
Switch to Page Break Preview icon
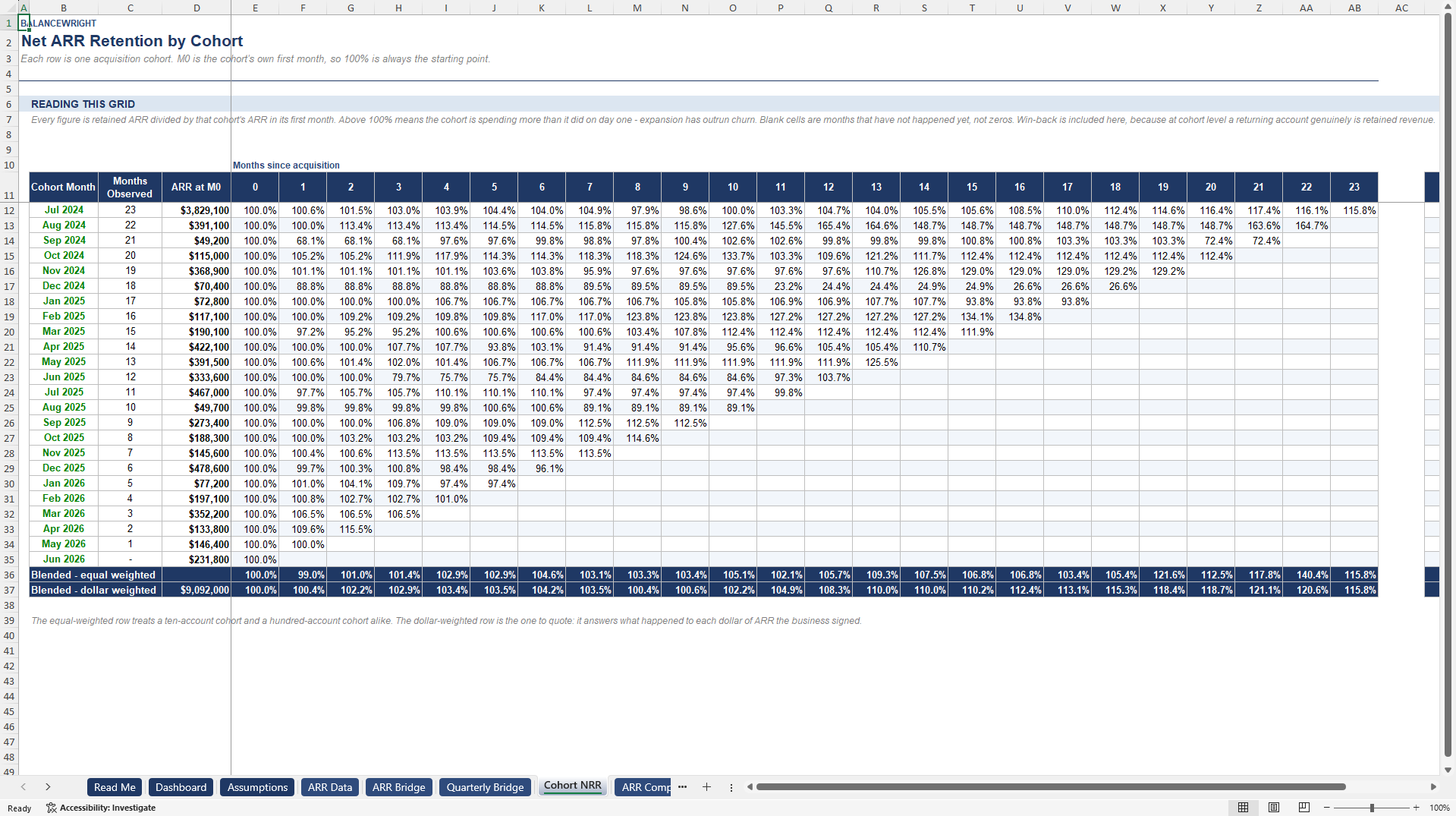[1304, 808]
